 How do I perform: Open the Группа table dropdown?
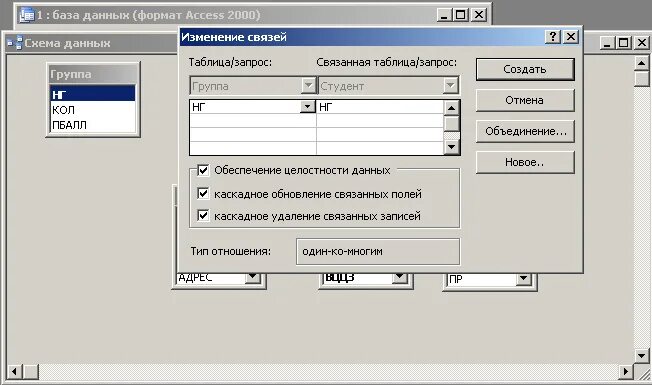[x=308, y=86]
